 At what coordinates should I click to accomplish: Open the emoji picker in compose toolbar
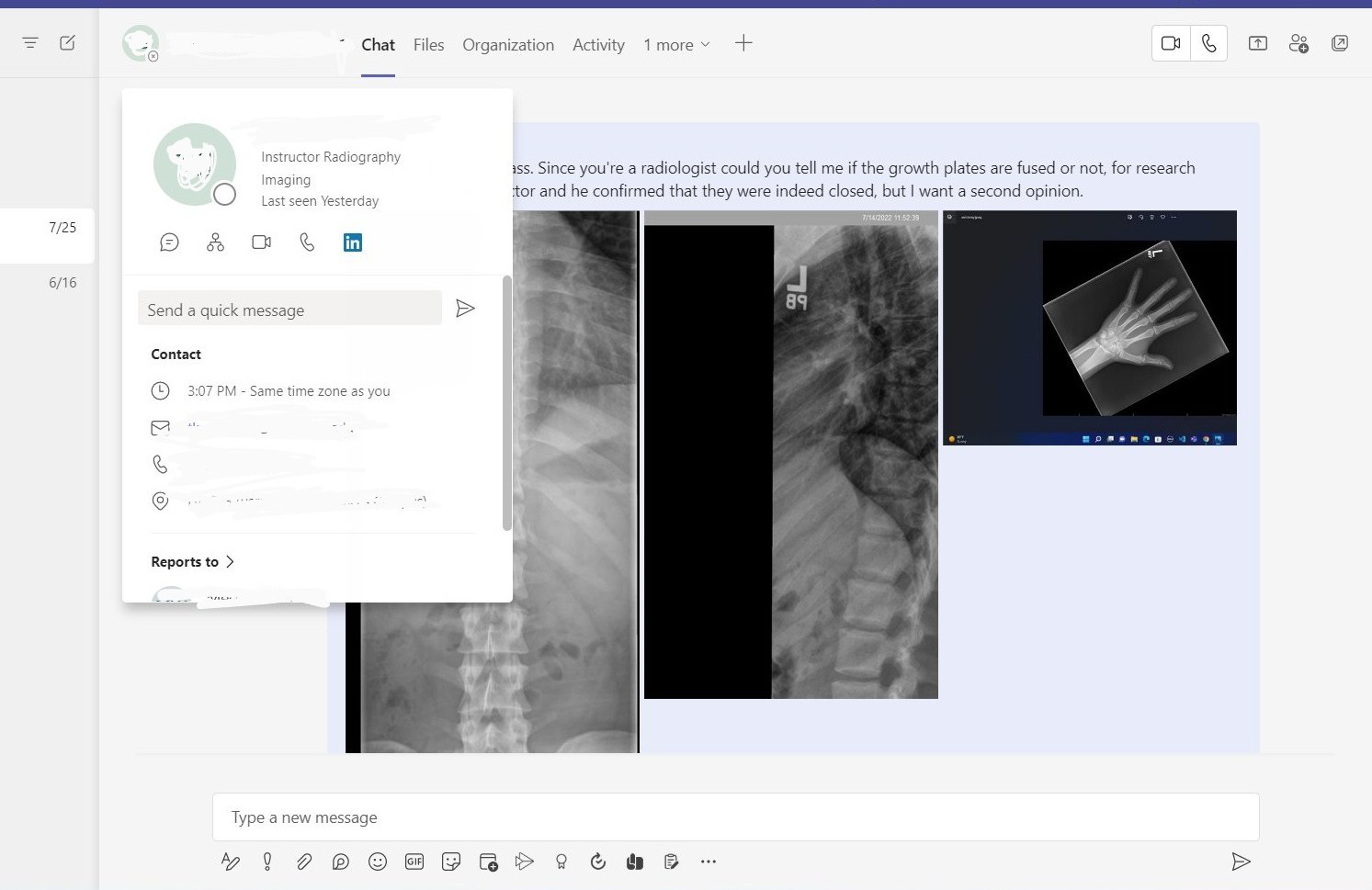coord(378,862)
